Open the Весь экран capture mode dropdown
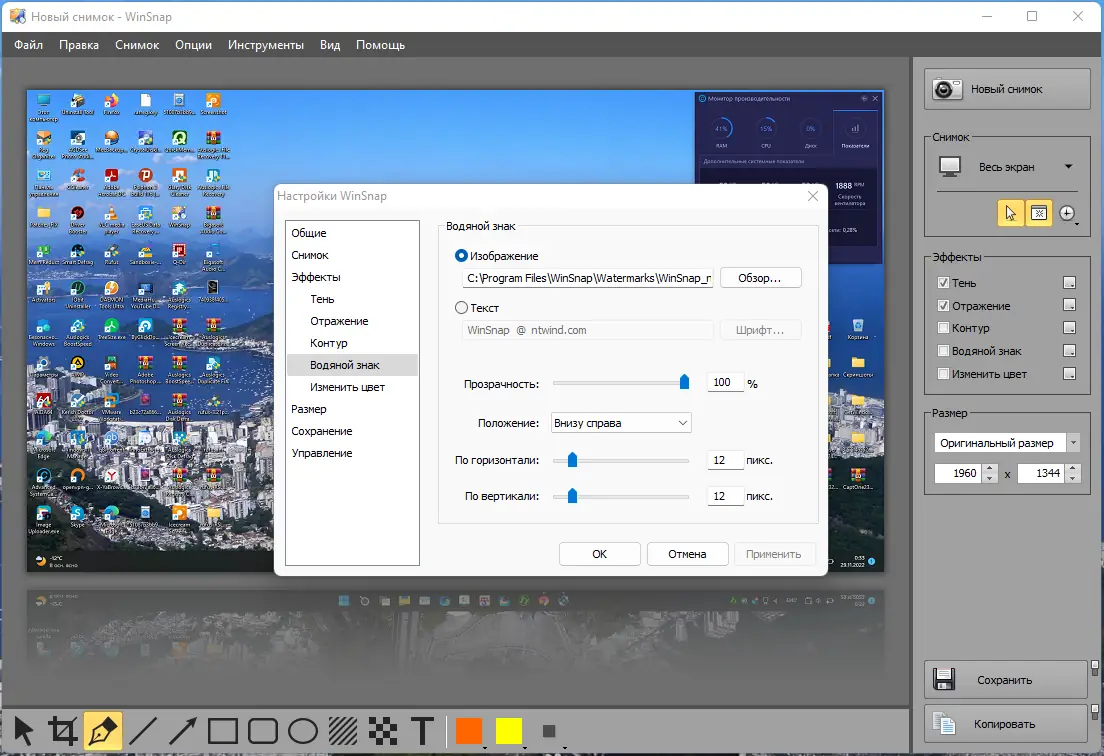Image resolution: width=1104 pixels, height=756 pixels. (1068, 167)
